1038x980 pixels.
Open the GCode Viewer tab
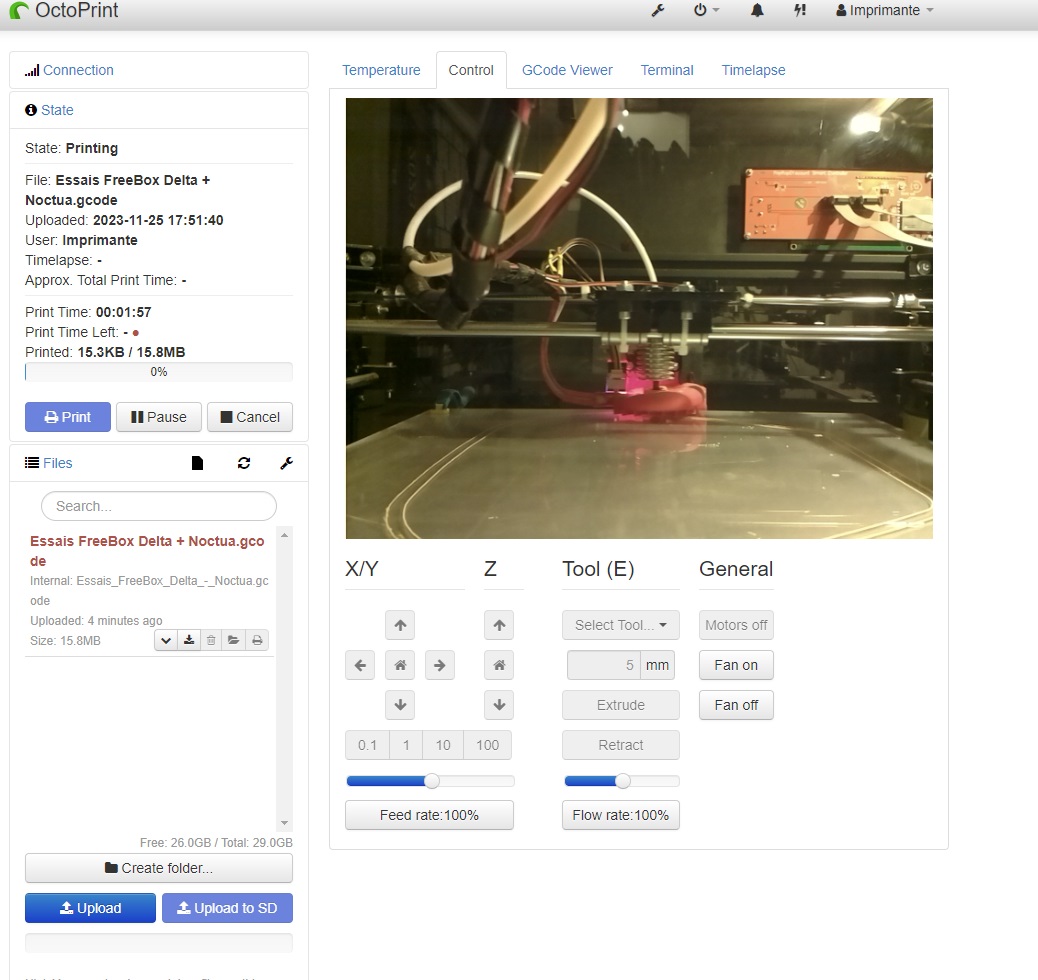[x=567, y=70]
